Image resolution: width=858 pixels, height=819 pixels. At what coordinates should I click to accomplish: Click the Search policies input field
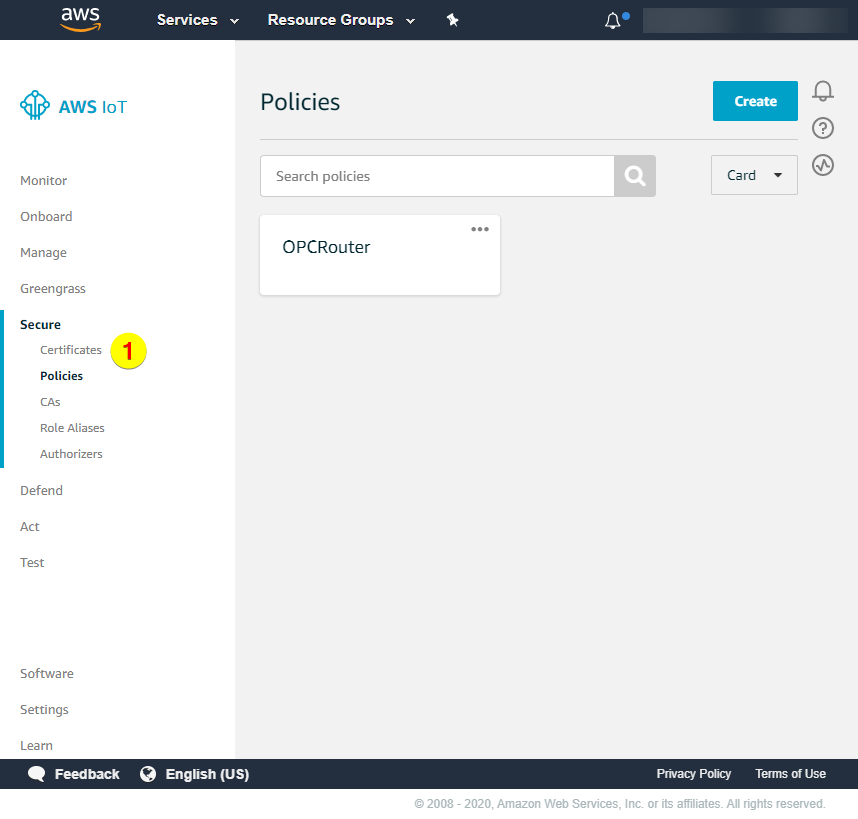(x=436, y=176)
